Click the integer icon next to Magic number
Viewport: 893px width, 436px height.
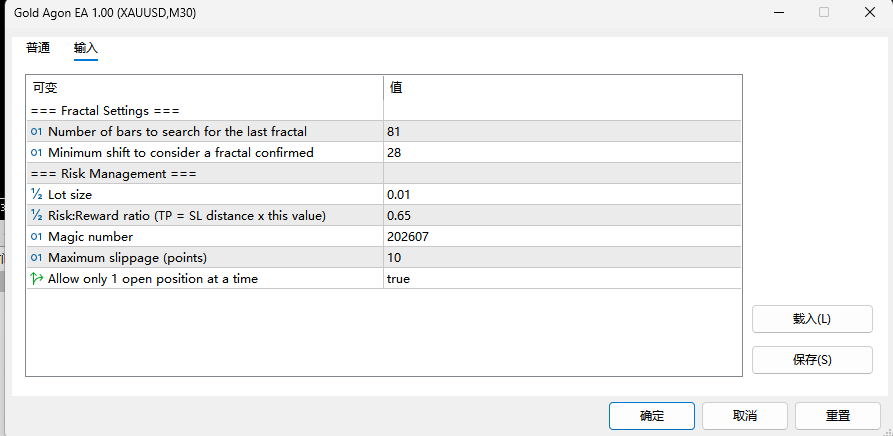[x=36, y=237]
